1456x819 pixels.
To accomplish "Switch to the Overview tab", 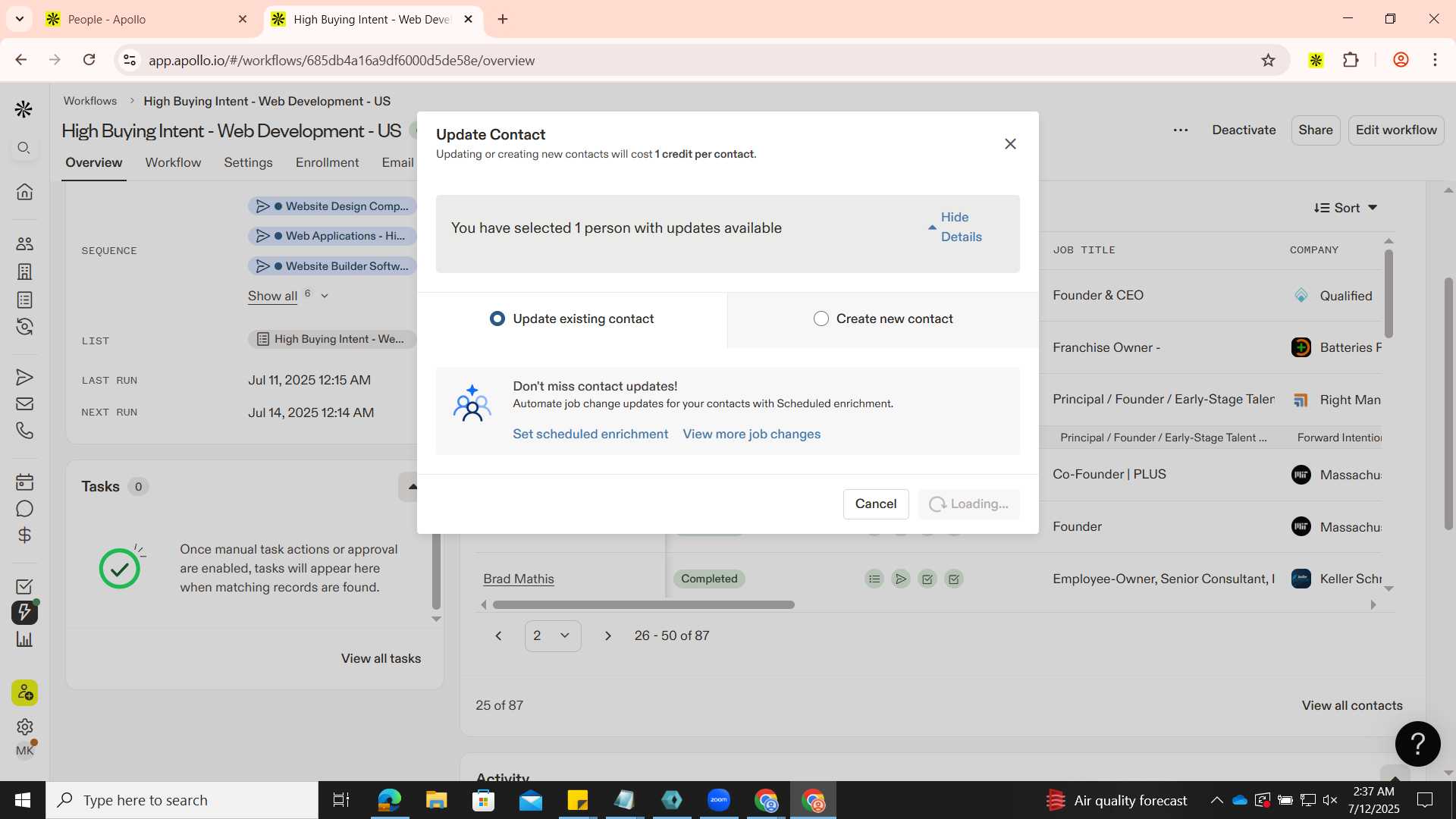I will click(94, 163).
